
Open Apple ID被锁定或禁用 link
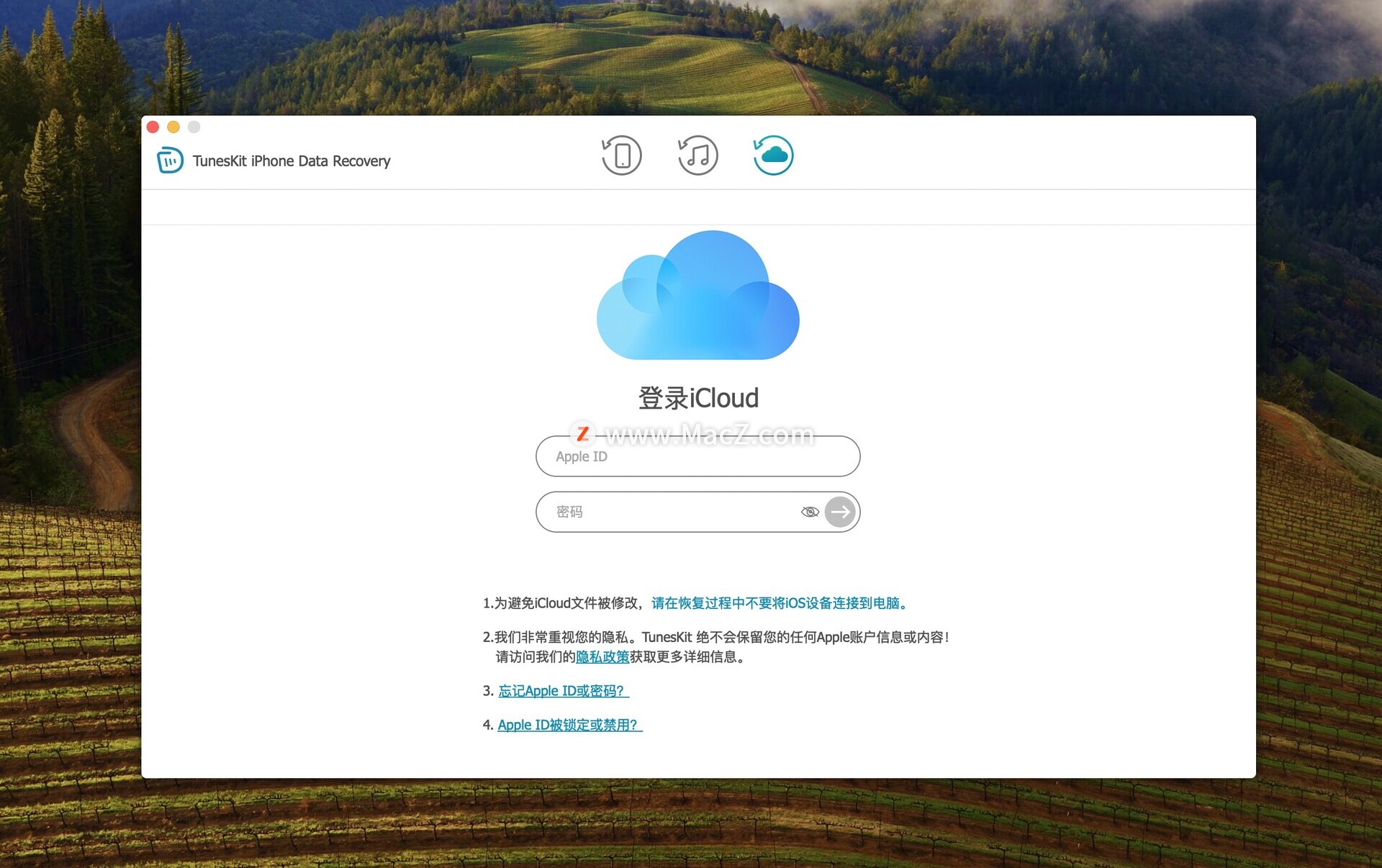(x=569, y=725)
